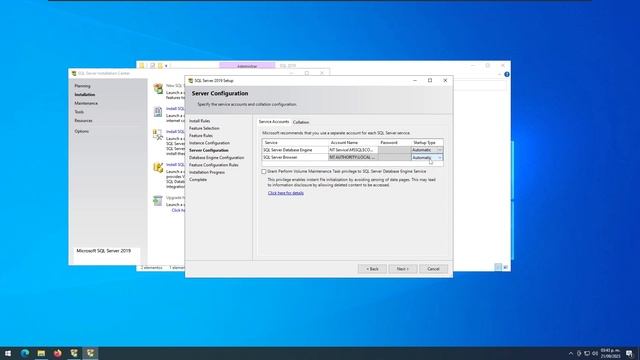Image resolution: width=640 pixels, height=360 pixels.
Task: Click the 'Startup Type' column header
Action: [x=427, y=142]
